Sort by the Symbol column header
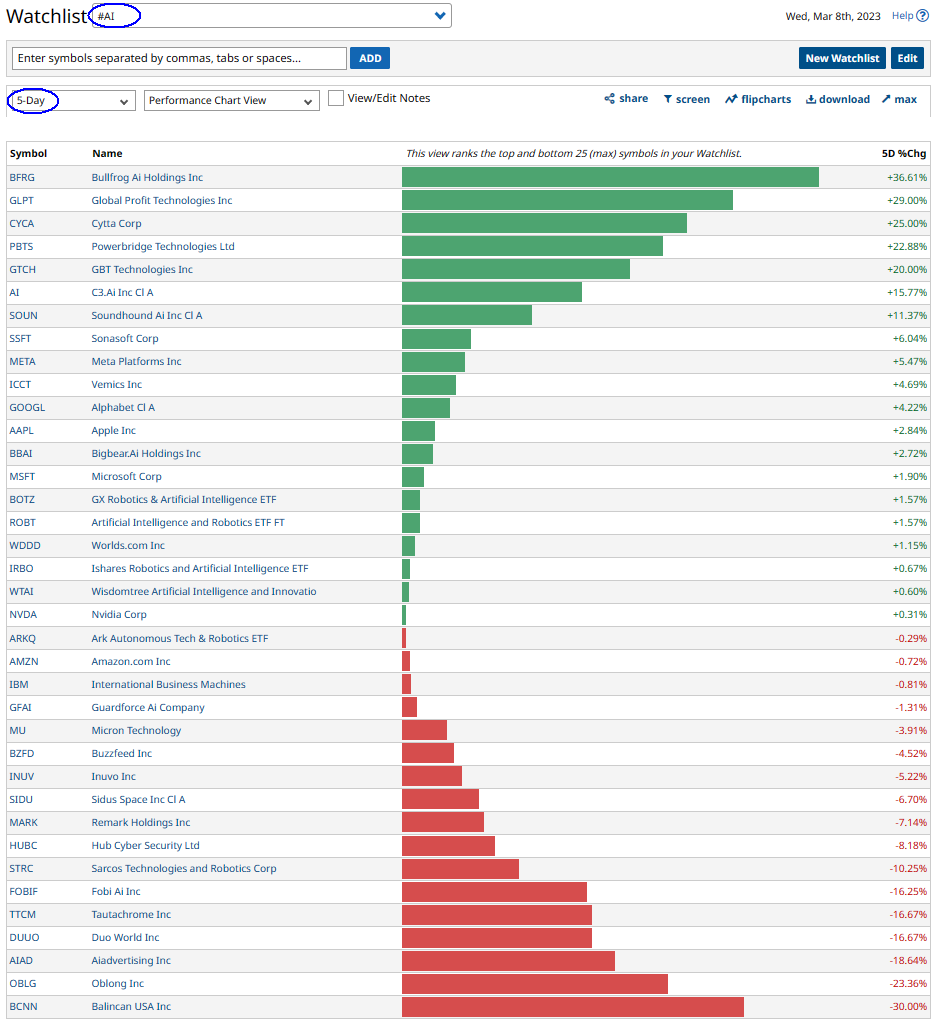Viewport: 935px width, 1021px height. pos(28,154)
